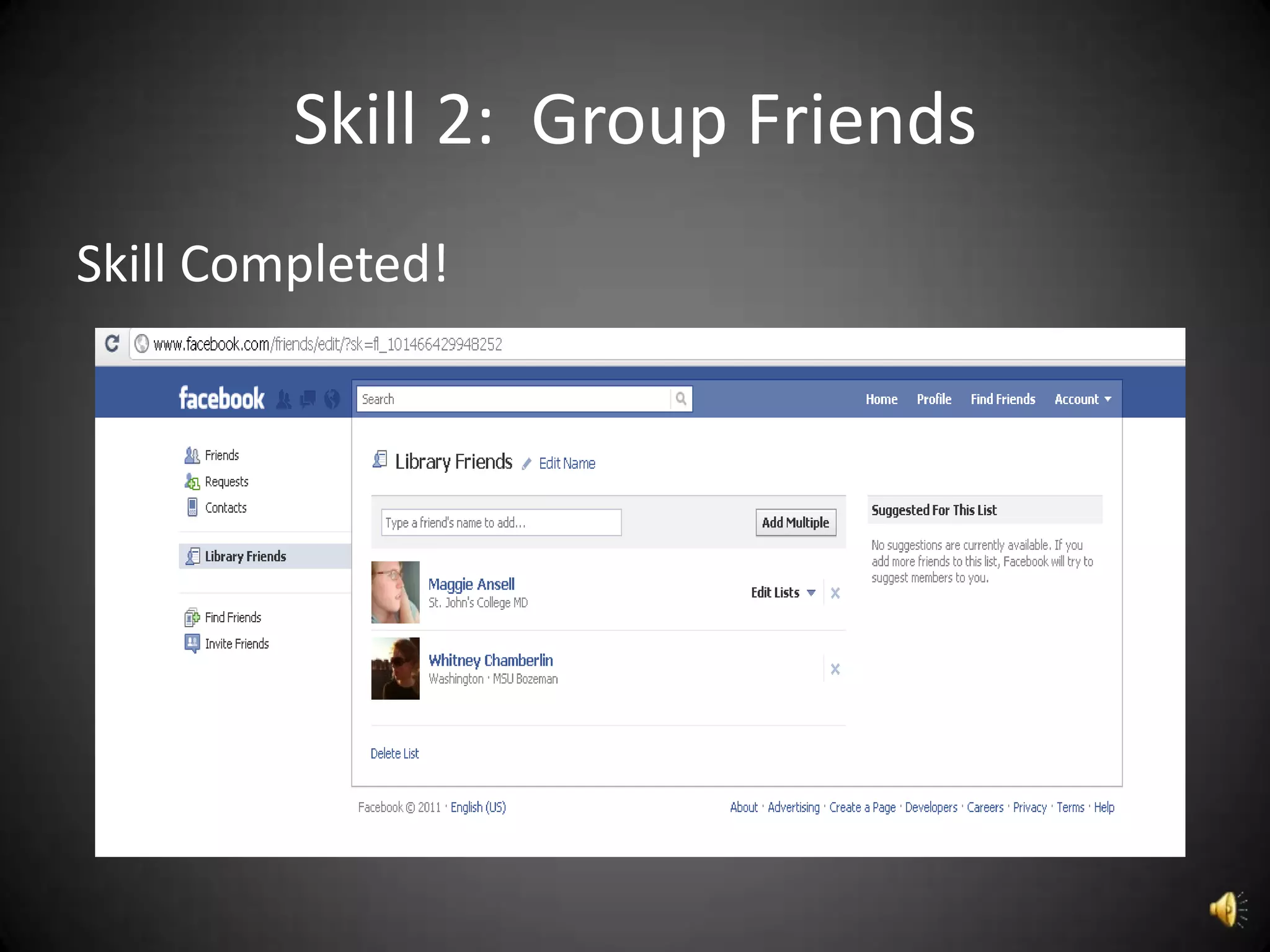Click the English (US) language link
The width and height of the screenshot is (1270, 952).
(x=478, y=807)
